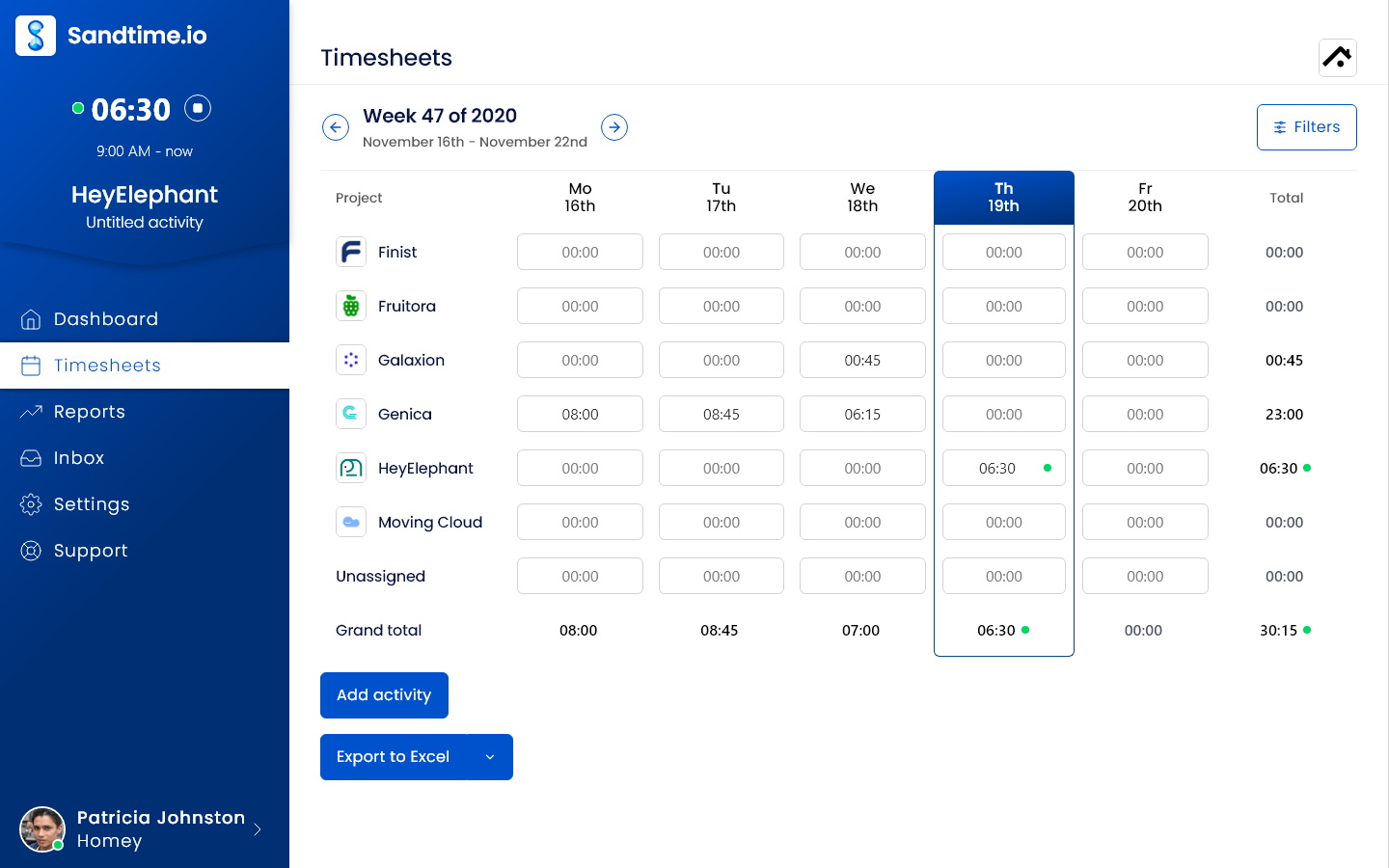Viewport: 1389px width, 868px height.
Task: Open Reports in the sidebar
Action: [x=90, y=412]
